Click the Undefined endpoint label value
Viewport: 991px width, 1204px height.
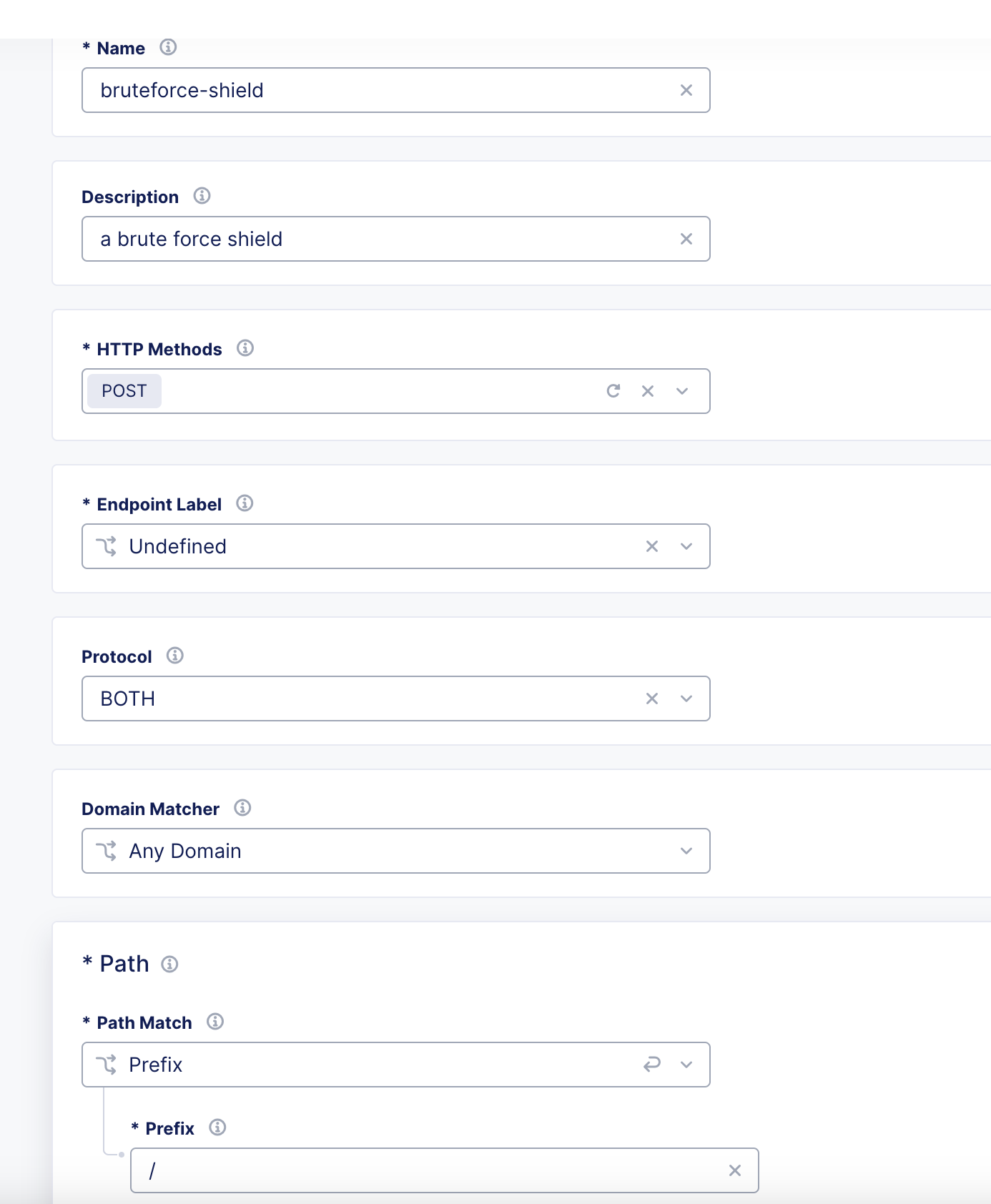click(x=177, y=546)
